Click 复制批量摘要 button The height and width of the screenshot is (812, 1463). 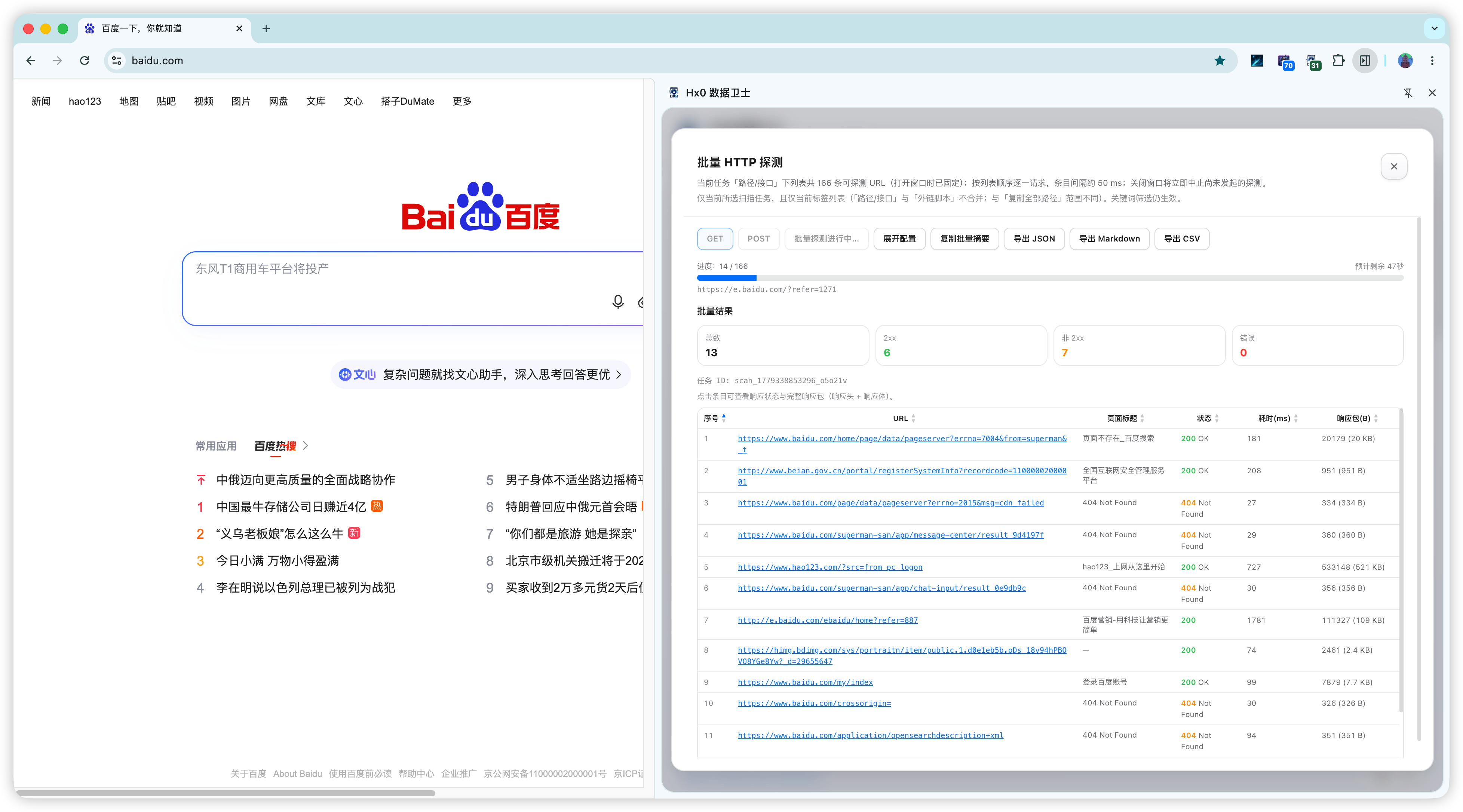coord(964,239)
